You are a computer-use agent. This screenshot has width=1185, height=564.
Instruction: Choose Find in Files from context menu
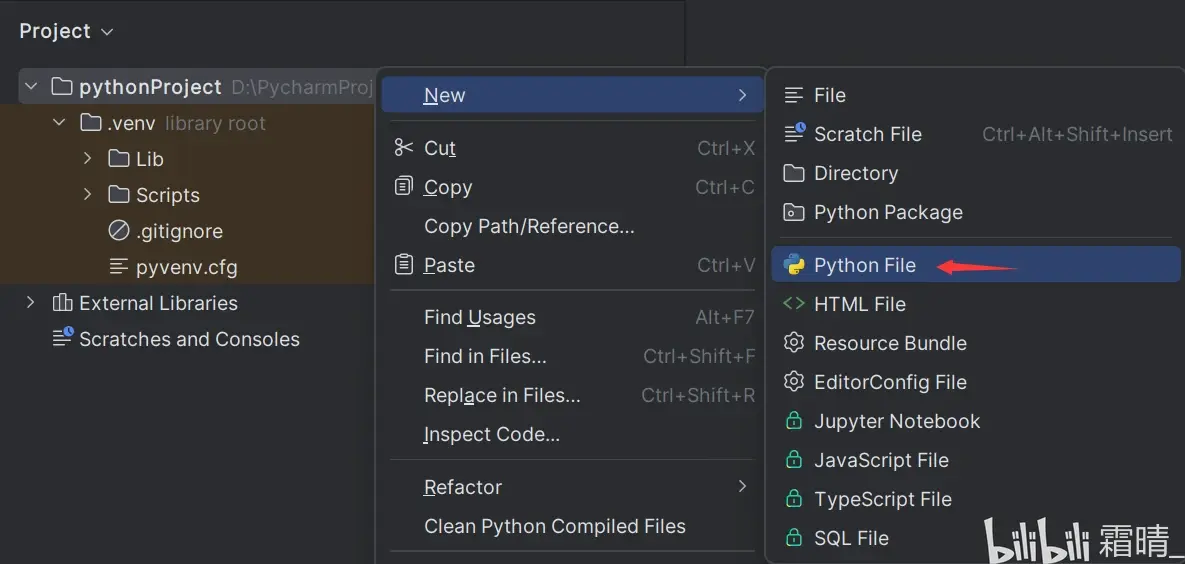(x=485, y=356)
